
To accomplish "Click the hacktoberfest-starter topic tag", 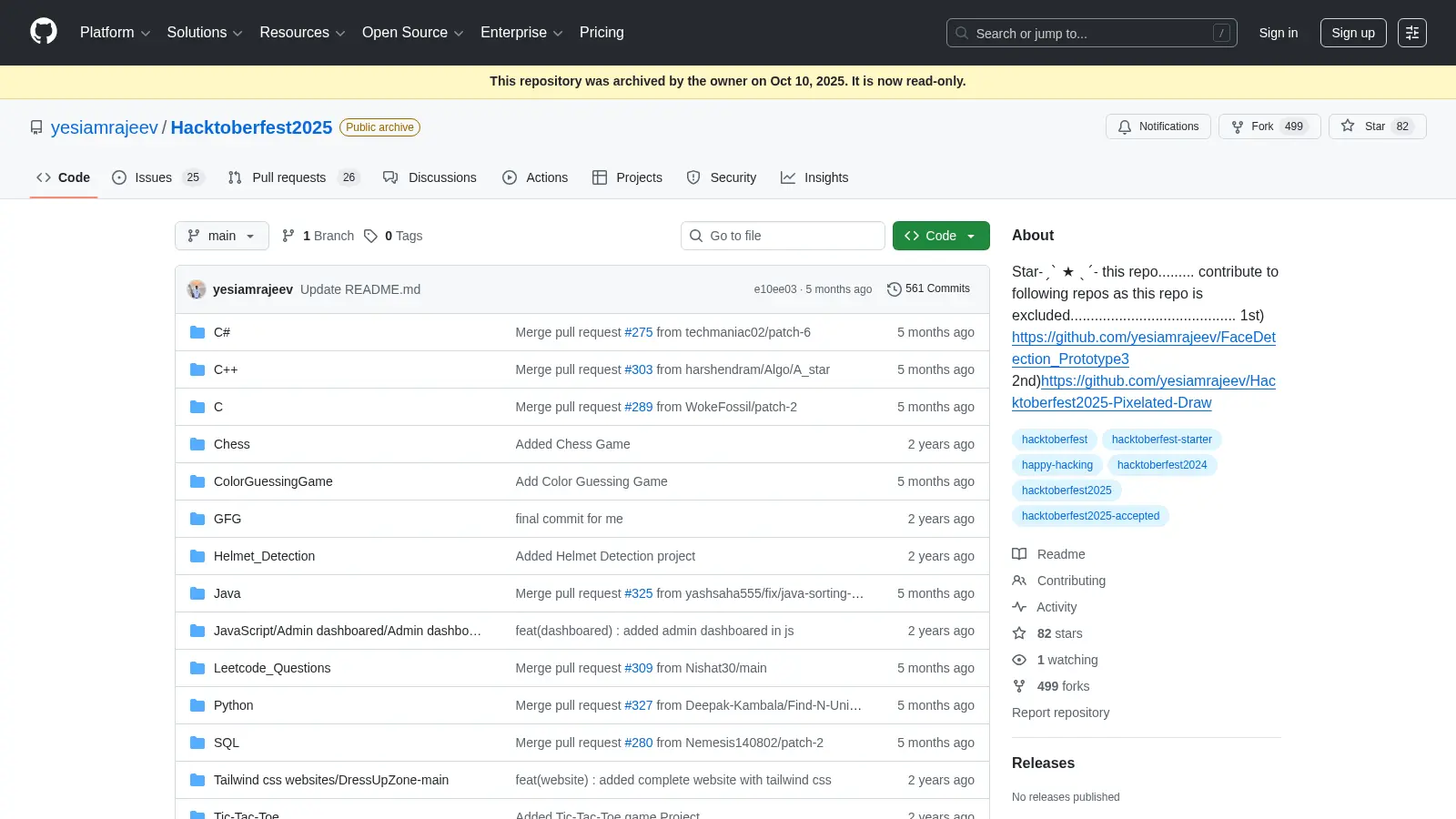I will [1161, 440].
